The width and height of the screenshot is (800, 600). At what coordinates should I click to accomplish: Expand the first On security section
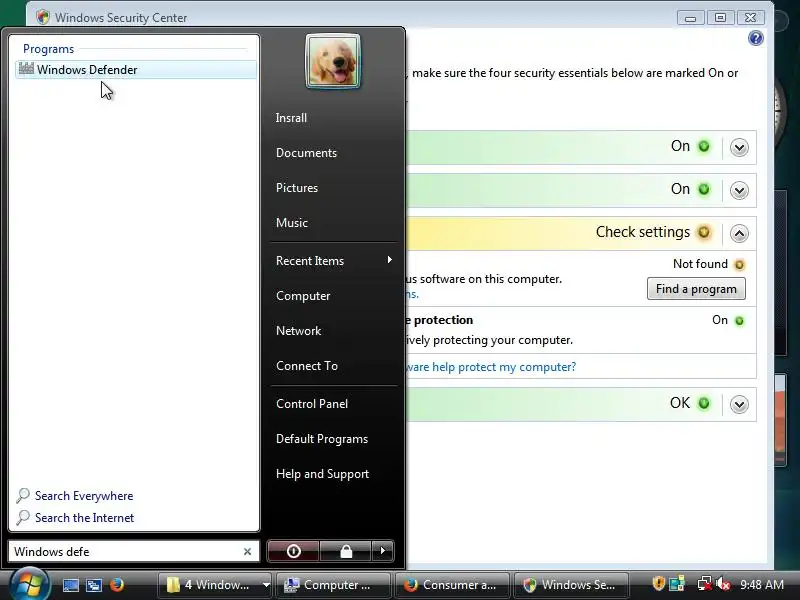[x=739, y=147]
